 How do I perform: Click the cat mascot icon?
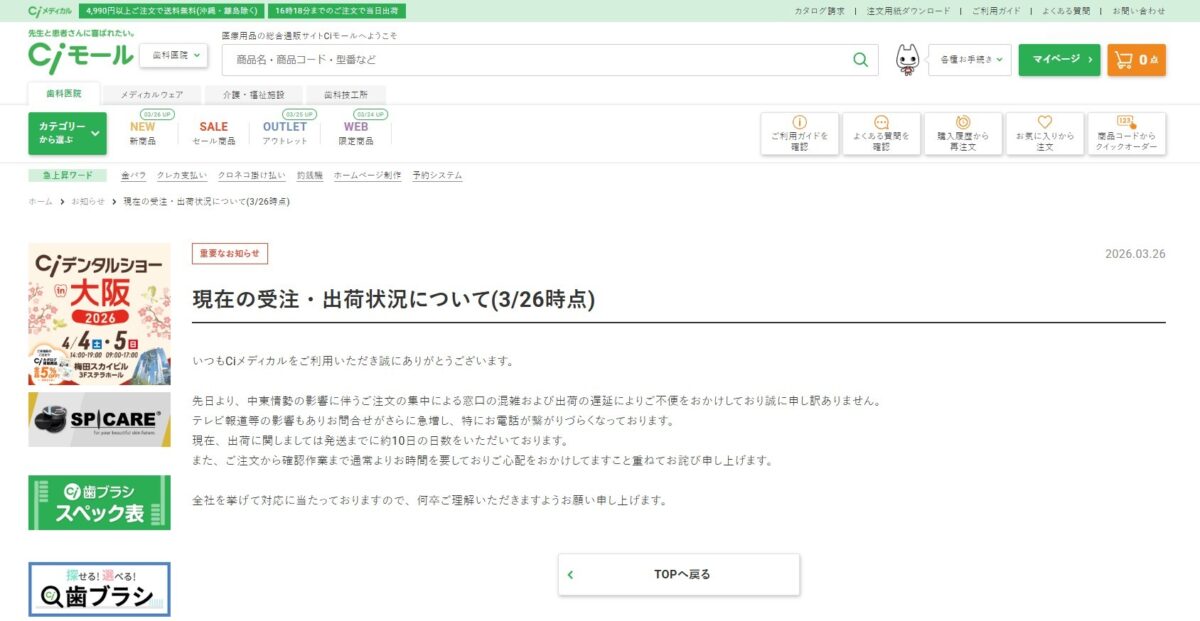click(907, 60)
